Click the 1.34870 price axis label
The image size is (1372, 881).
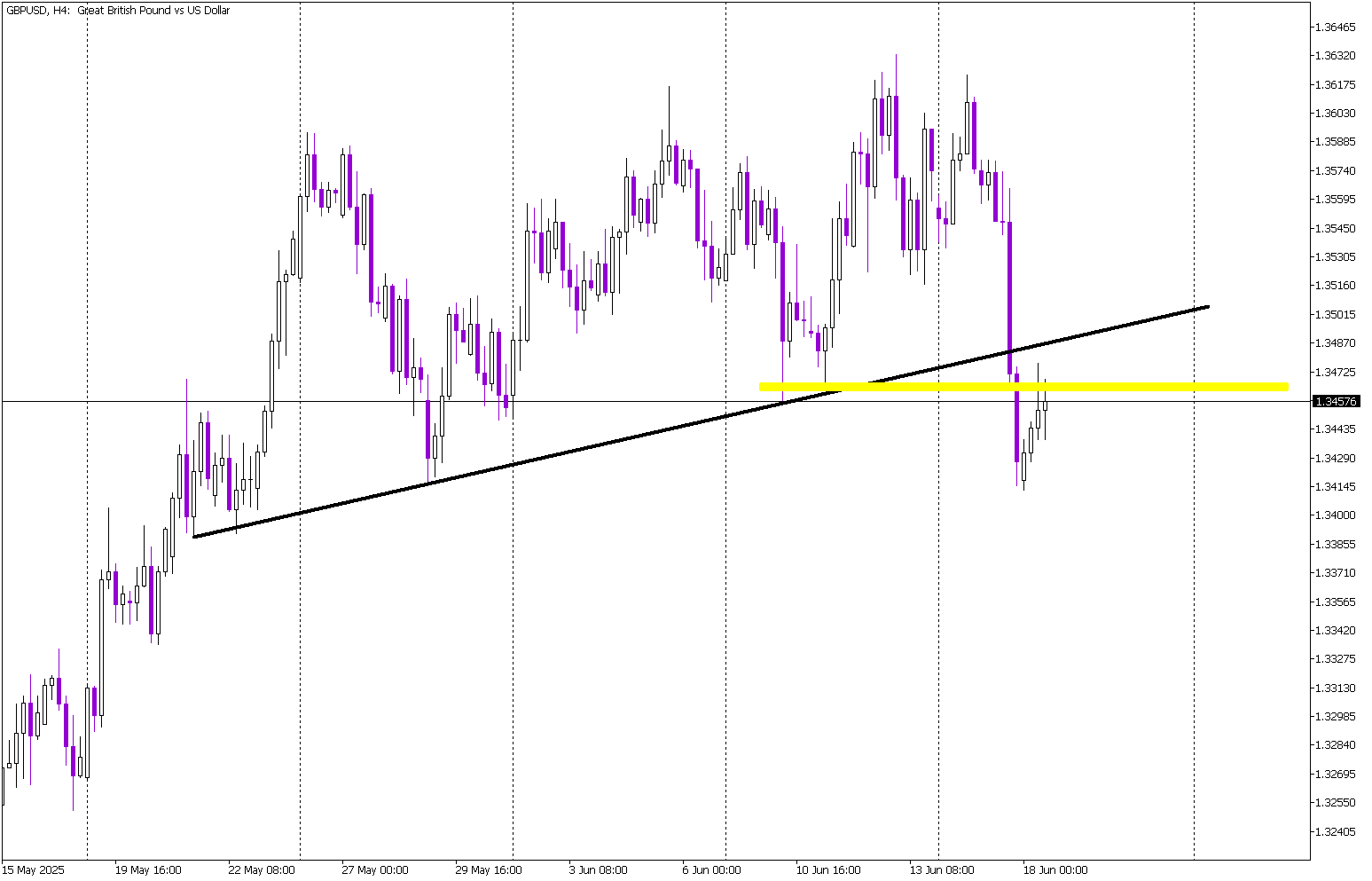pos(1337,342)
